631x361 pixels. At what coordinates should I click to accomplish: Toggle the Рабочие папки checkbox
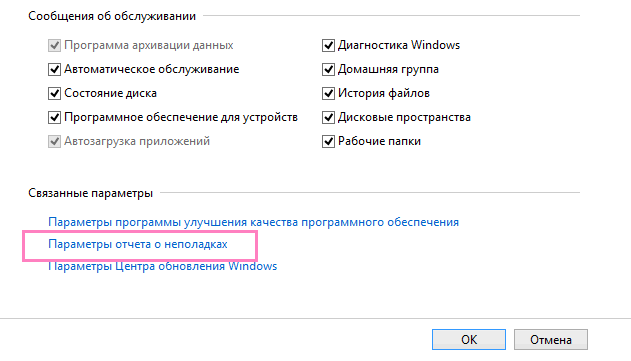coord(328,141)
